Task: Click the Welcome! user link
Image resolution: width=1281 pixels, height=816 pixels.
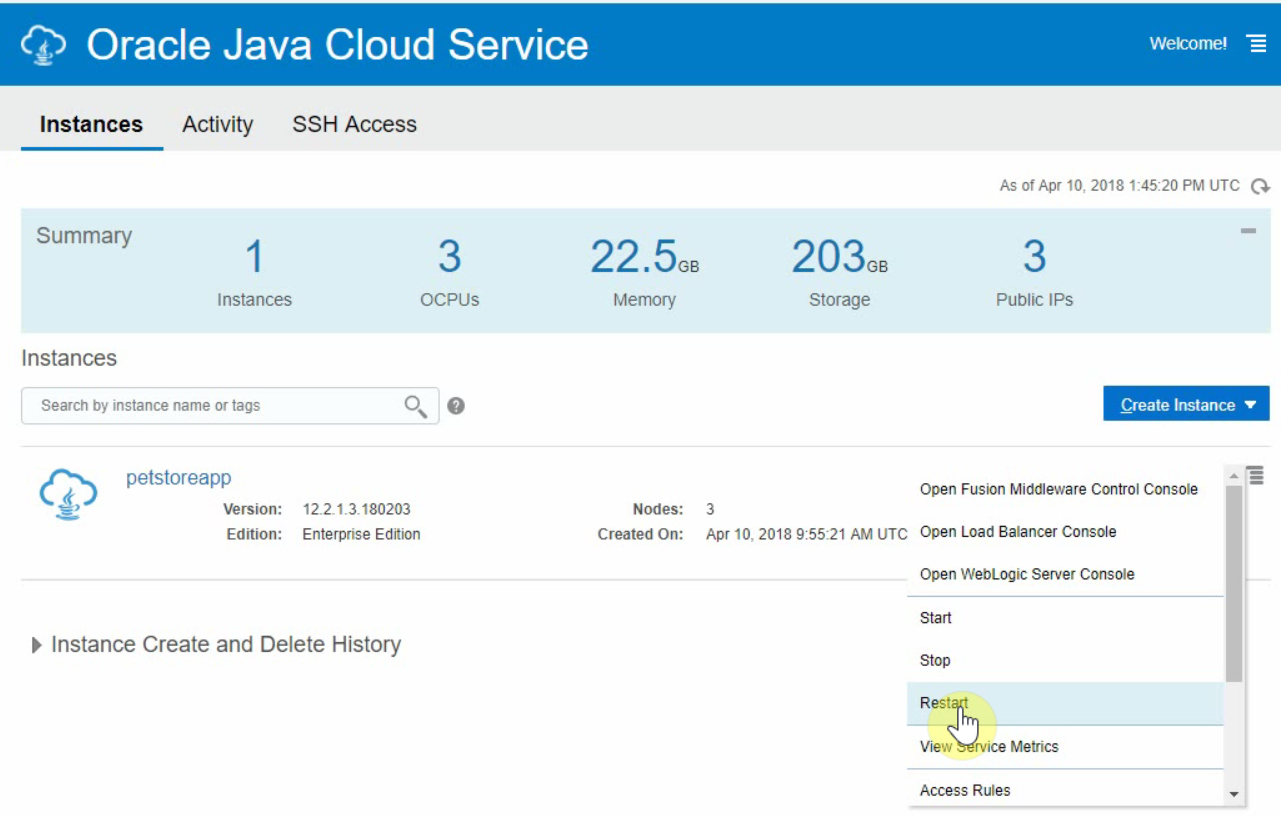Action: tap(1188, 44)
